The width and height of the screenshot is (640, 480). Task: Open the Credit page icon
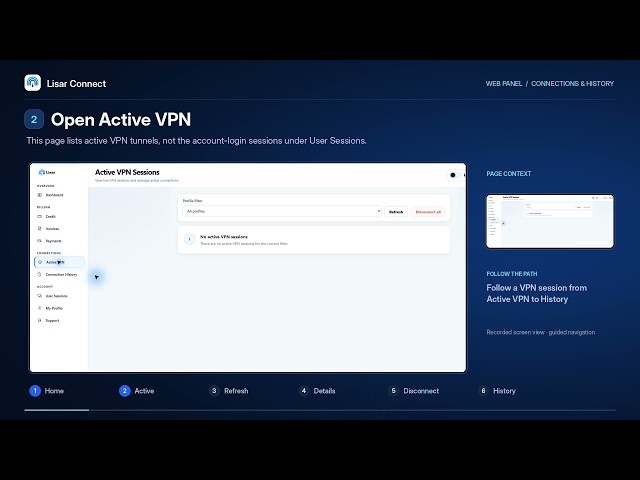[40, 216]
